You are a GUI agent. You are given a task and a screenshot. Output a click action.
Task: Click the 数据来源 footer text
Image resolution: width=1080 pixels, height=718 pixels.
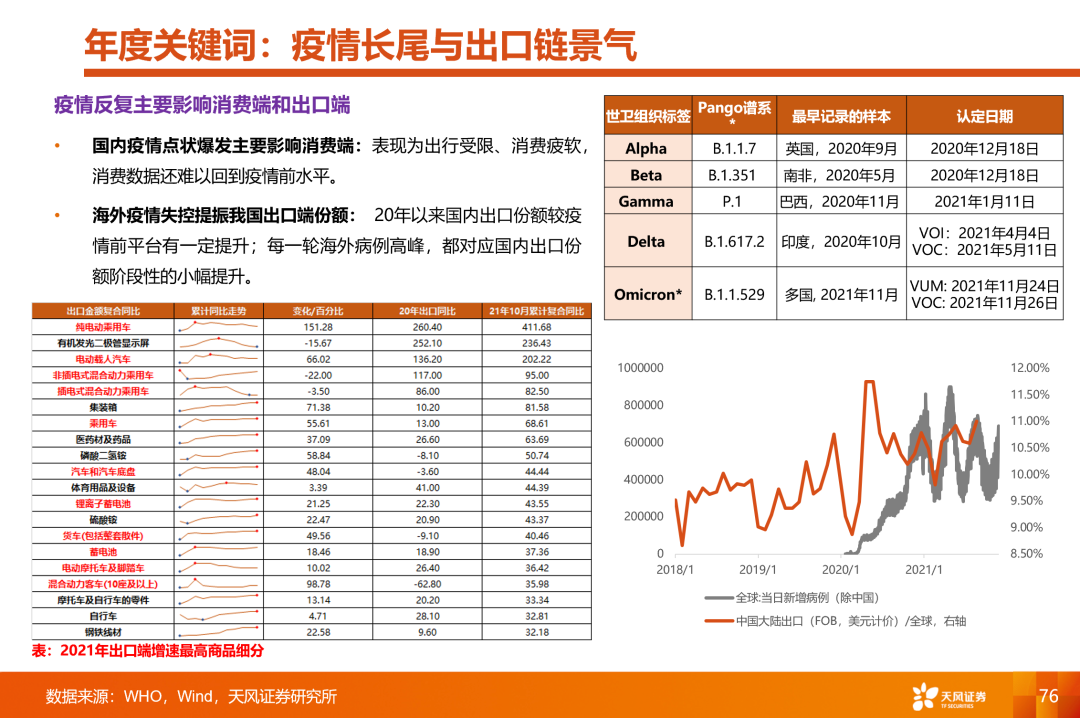click(x=190, y=696)
